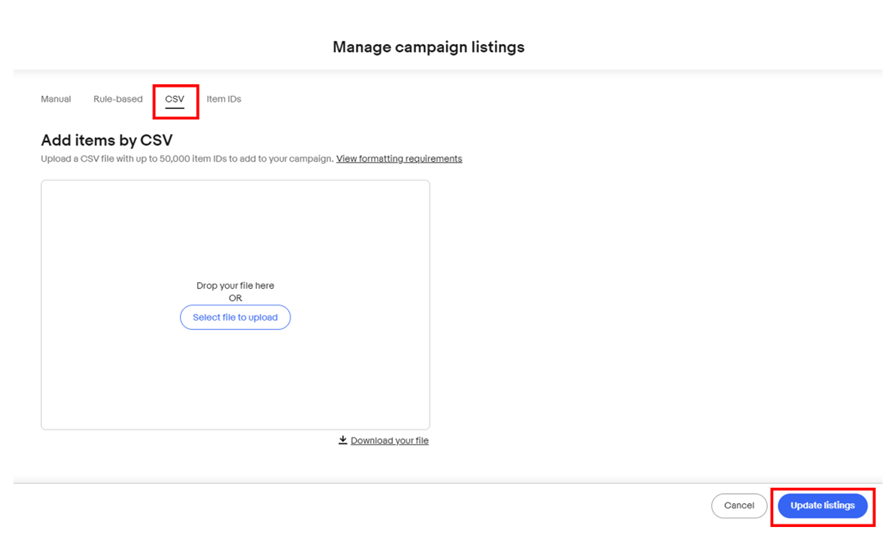Open View formatting requirements link
This screenshot has width=892, height=536.
pos(399,159)
